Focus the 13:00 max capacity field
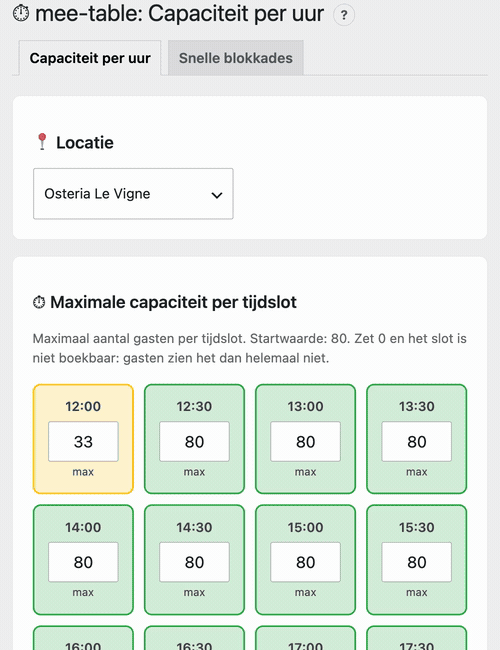The height and width of the screenshot is (650, 500). tap(306, 441)
